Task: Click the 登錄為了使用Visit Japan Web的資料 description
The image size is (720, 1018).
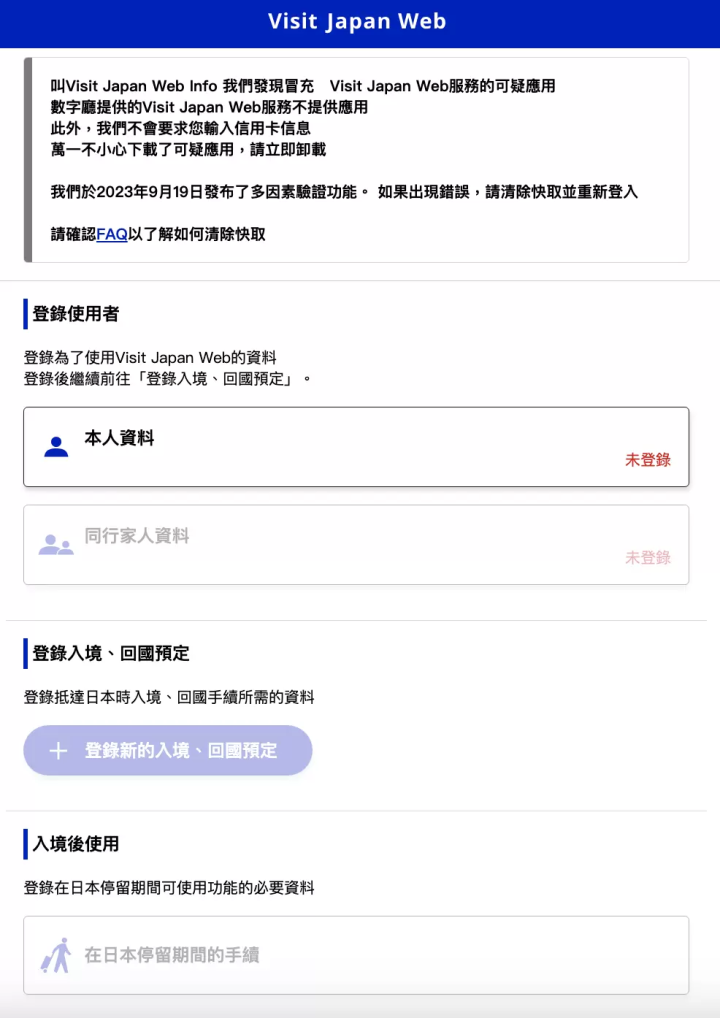Action: click(x=150, y=357)
